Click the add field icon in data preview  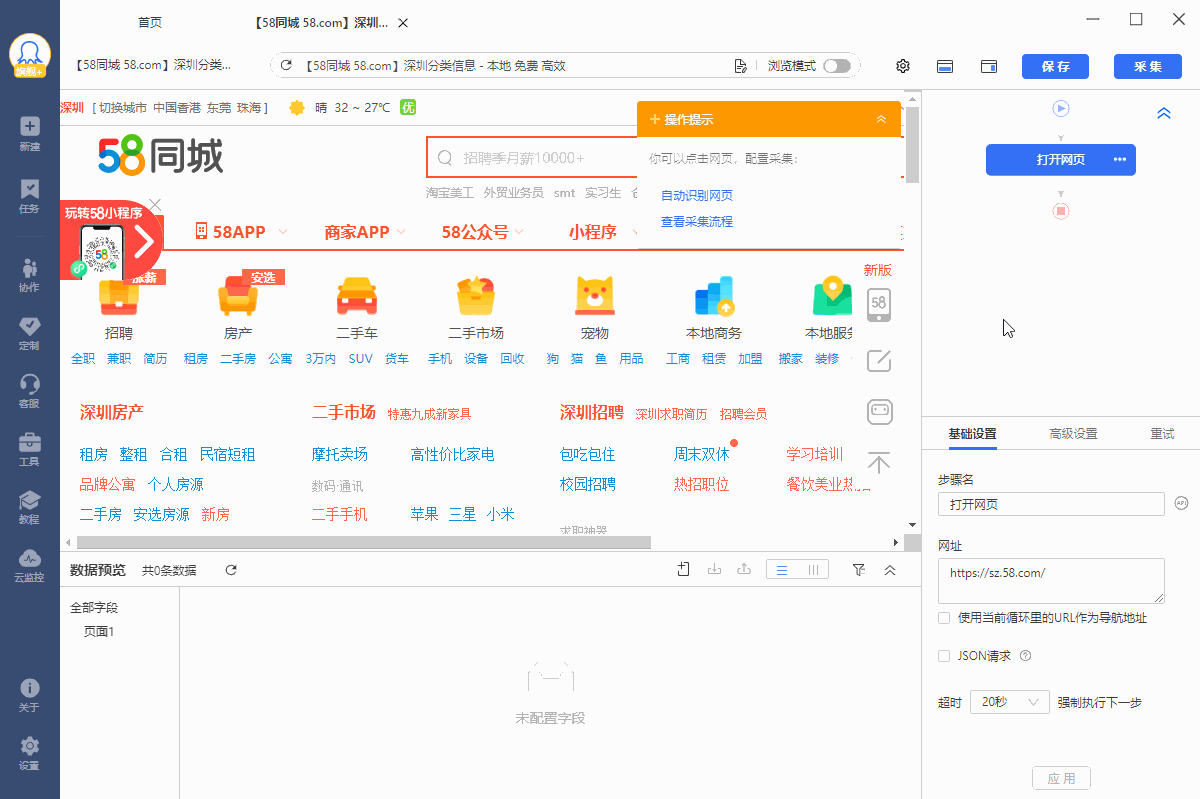click(x=684, y=569)
